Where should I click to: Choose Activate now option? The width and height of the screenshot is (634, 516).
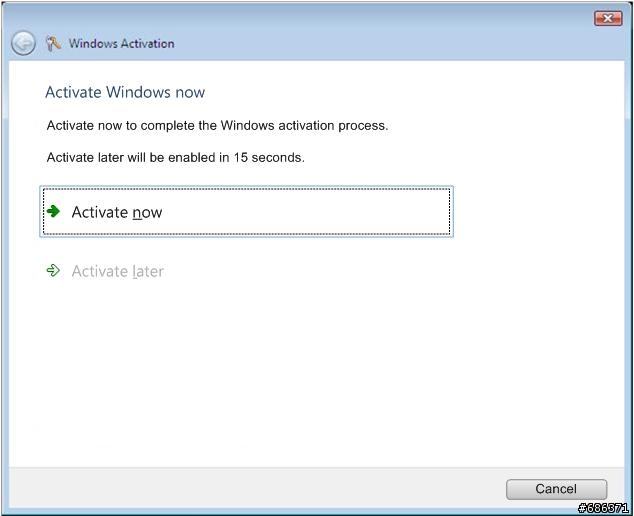pos(246,211)
